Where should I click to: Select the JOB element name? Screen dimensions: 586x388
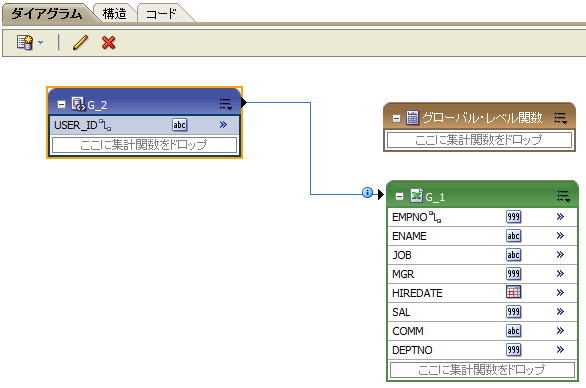point(402,255)
